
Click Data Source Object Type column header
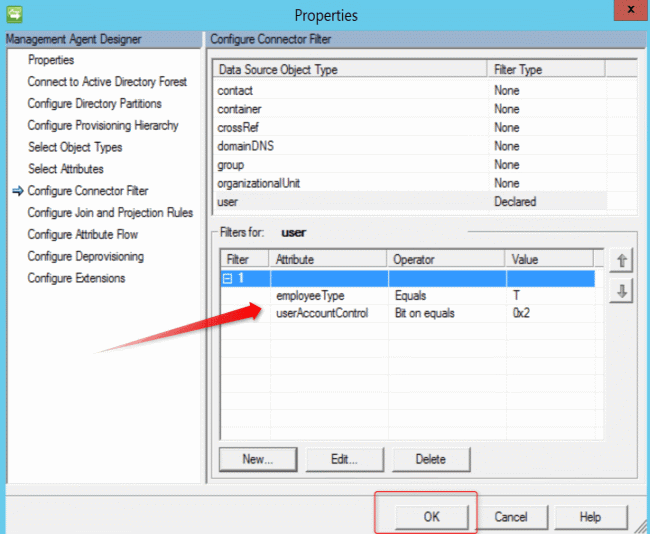coord(350,69)
